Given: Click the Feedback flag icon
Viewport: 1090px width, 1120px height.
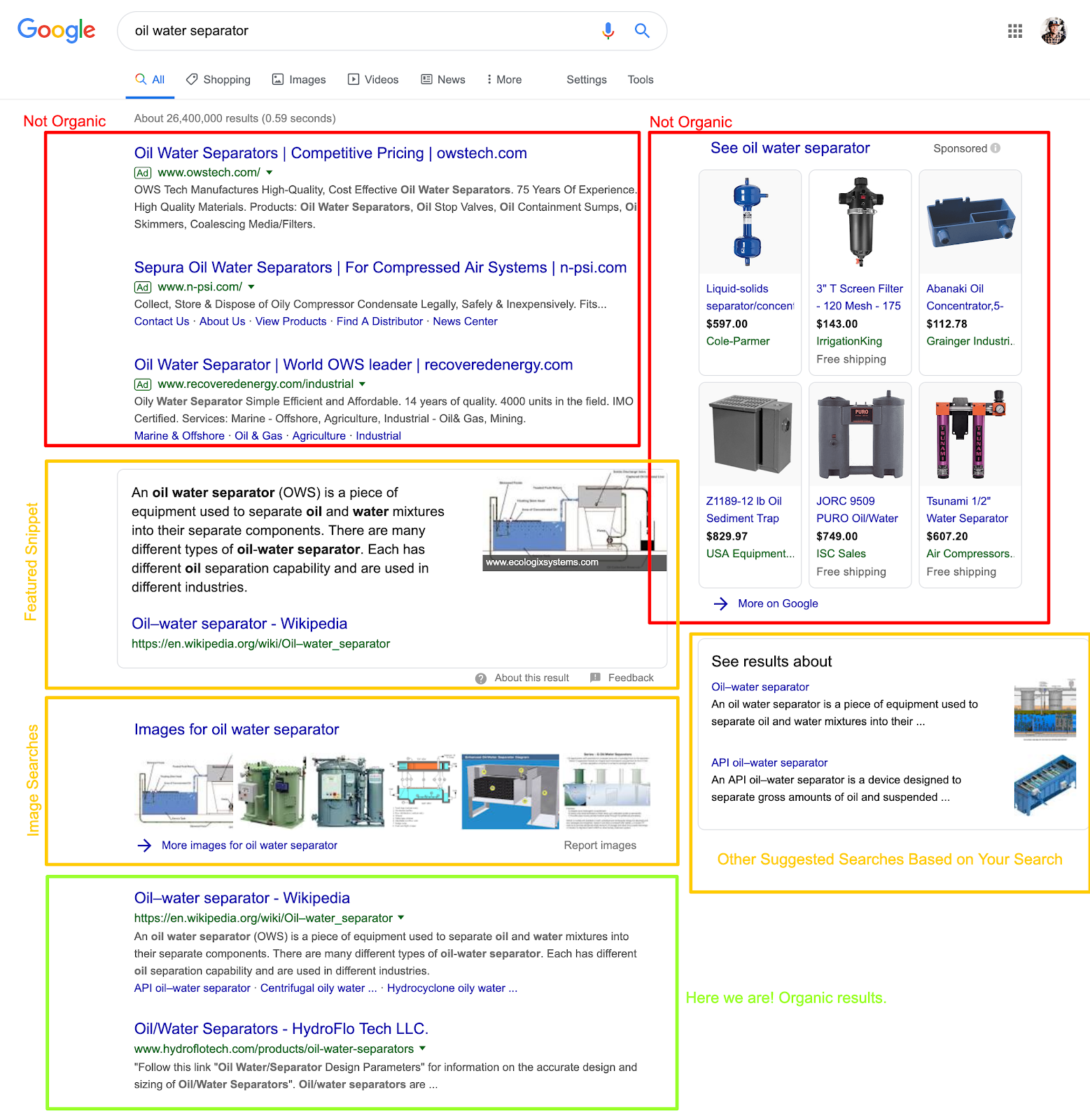Looking at the screenshot, I should tap(595, 678).
